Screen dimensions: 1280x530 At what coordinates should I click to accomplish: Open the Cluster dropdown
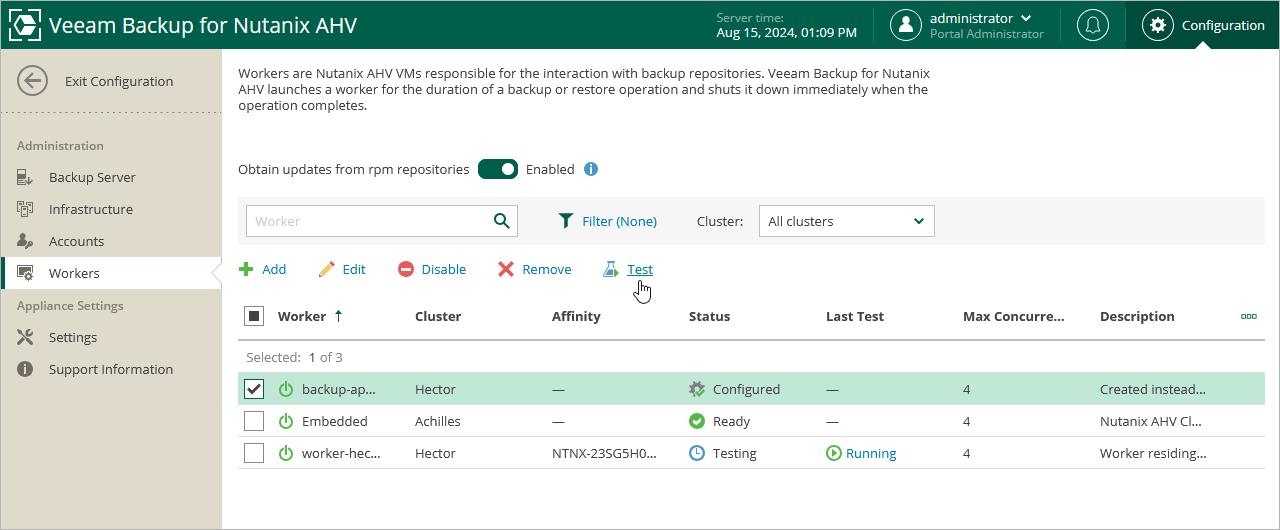pos(846,221)
